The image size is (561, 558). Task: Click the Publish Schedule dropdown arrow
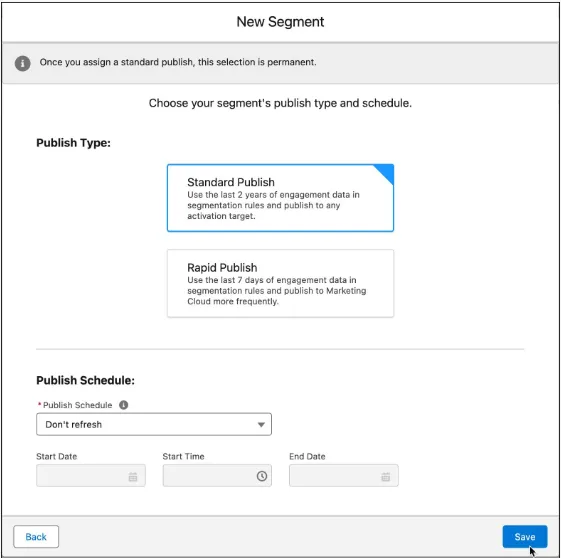point(261,425)
